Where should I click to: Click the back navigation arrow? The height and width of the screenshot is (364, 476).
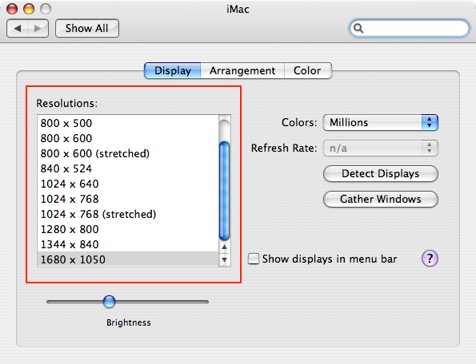tap(17, 28)
